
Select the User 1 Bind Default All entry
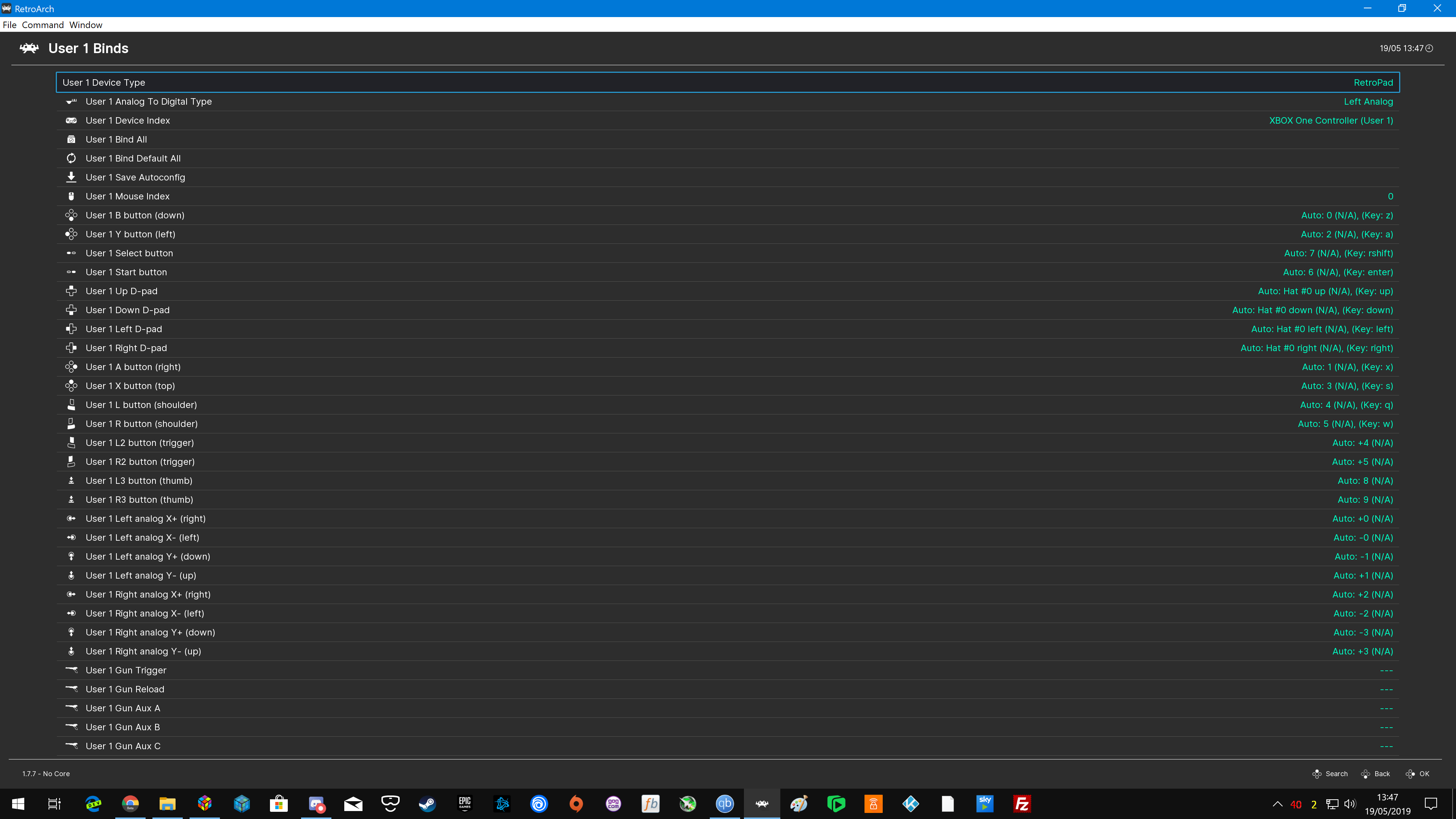pos(728,158)
